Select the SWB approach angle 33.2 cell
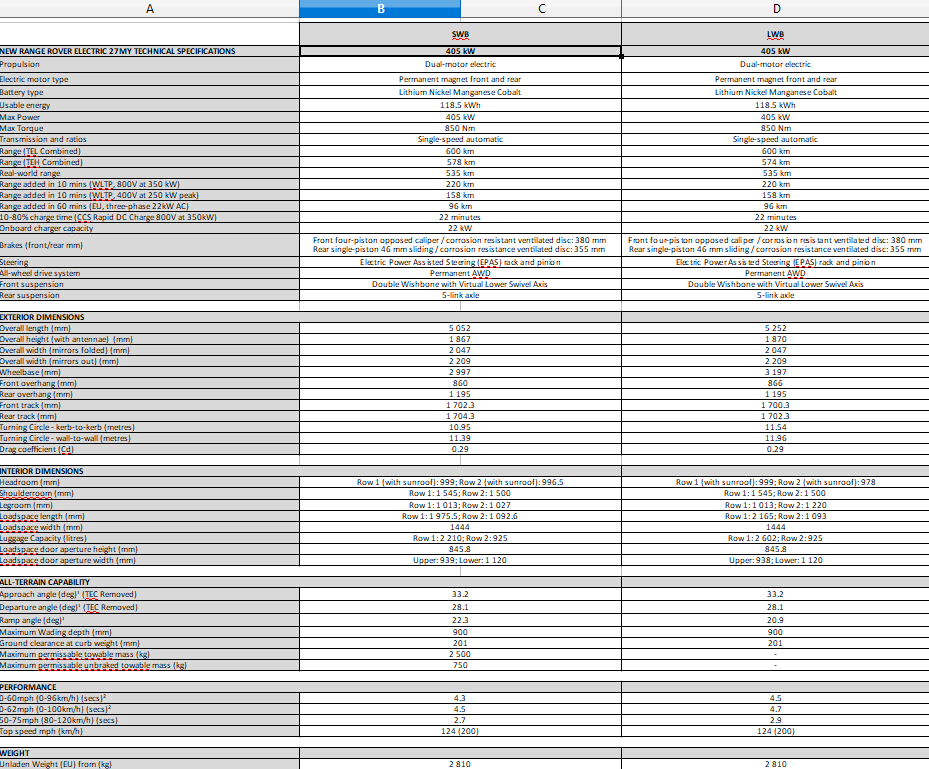The height and width of the screenshot is (769, 929). (460, 594)
